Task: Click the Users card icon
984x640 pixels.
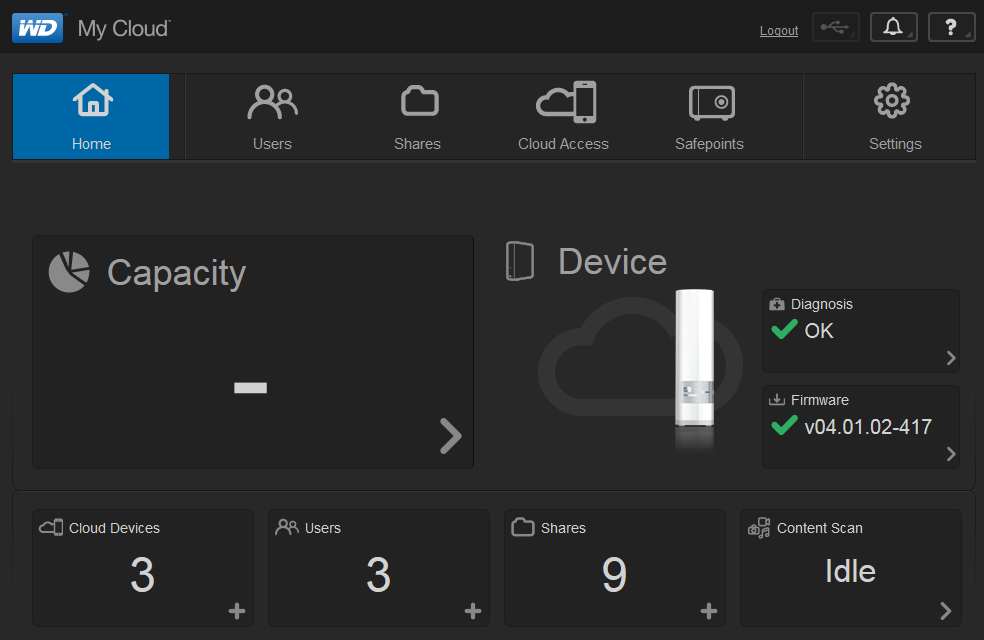Action: click(287, 527)
